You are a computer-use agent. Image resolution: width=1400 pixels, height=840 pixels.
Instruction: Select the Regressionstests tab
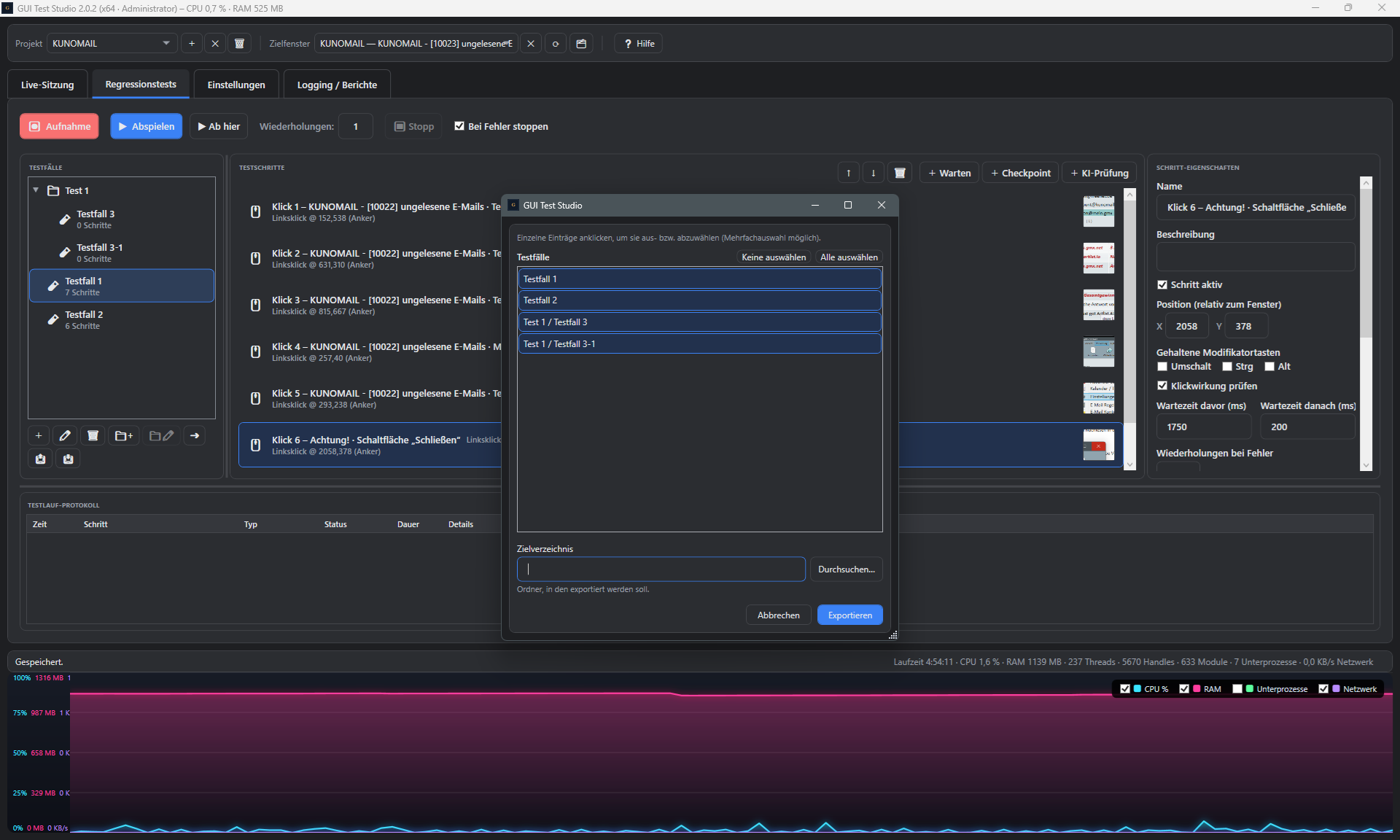click(x=141, y=85)
